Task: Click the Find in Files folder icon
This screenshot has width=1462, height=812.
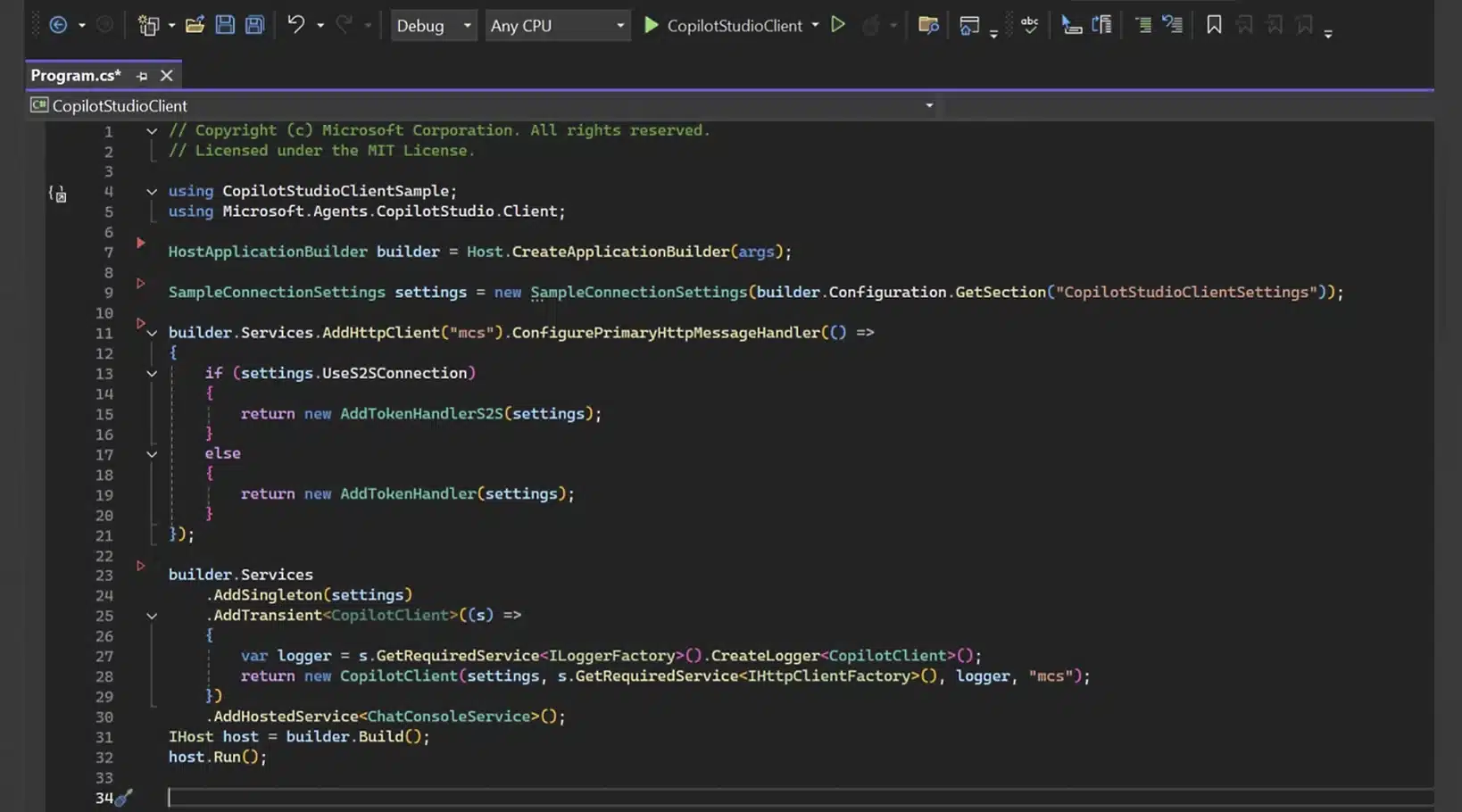Action: click(928, 25)
